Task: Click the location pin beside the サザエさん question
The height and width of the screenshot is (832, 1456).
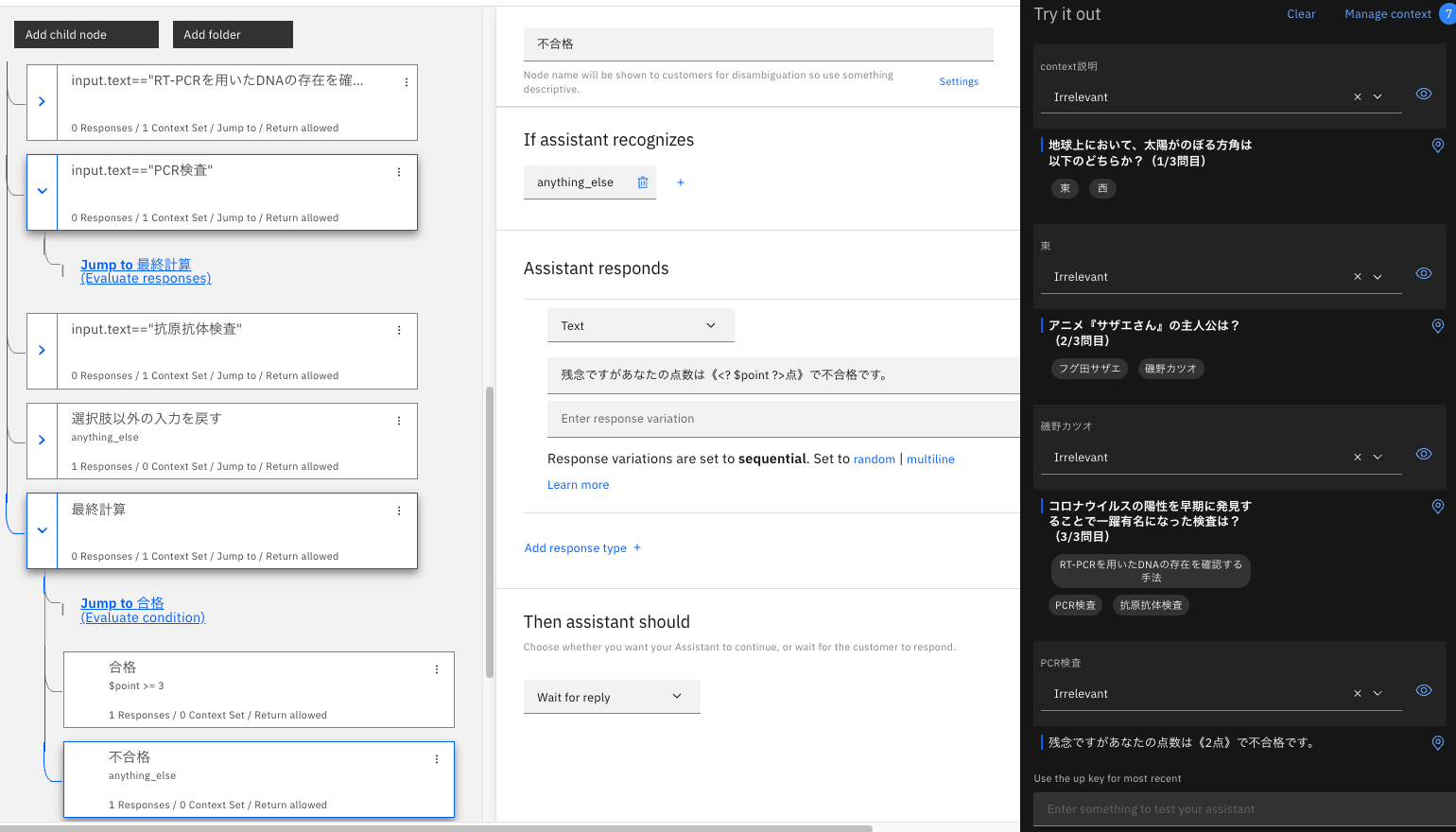Action: pos(1438,326)
